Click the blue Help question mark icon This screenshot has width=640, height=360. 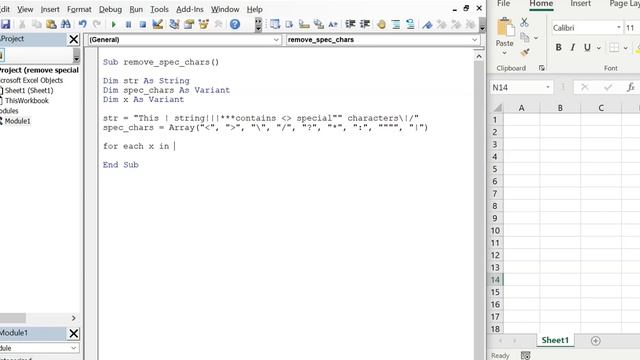pyautogui.click(x=235, y=24)
